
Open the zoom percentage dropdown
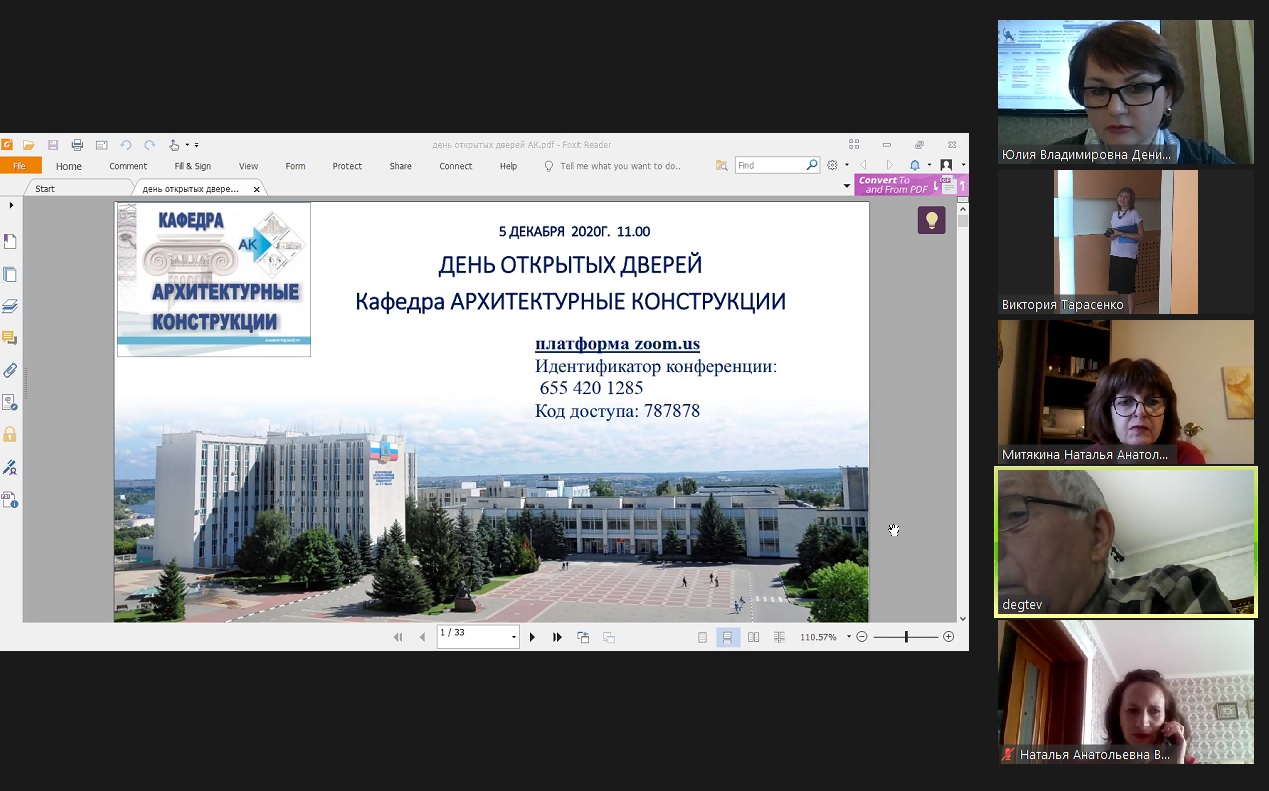(849, 637)
